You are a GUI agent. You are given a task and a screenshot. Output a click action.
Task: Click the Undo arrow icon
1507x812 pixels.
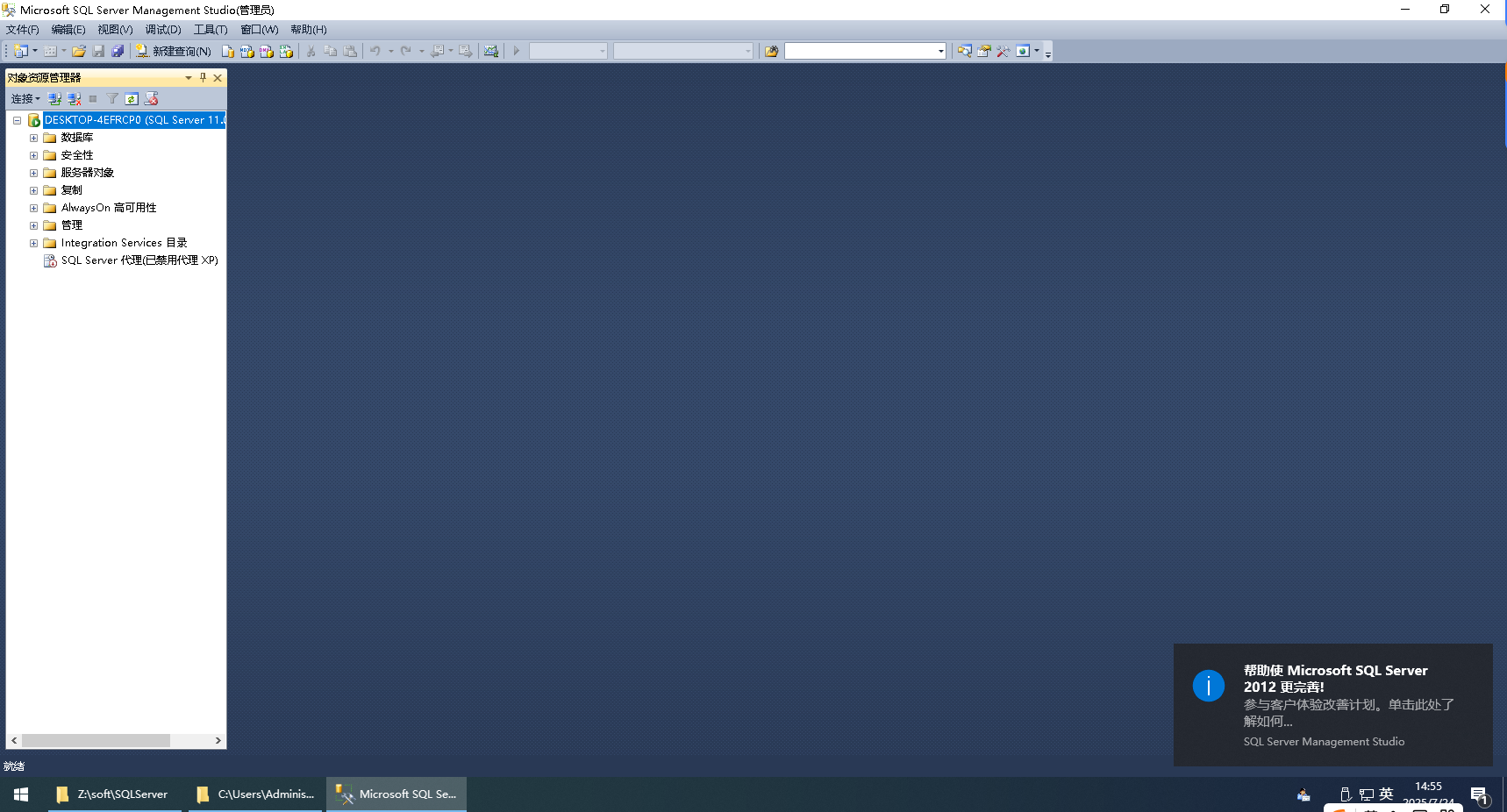[x=375, y=51]
